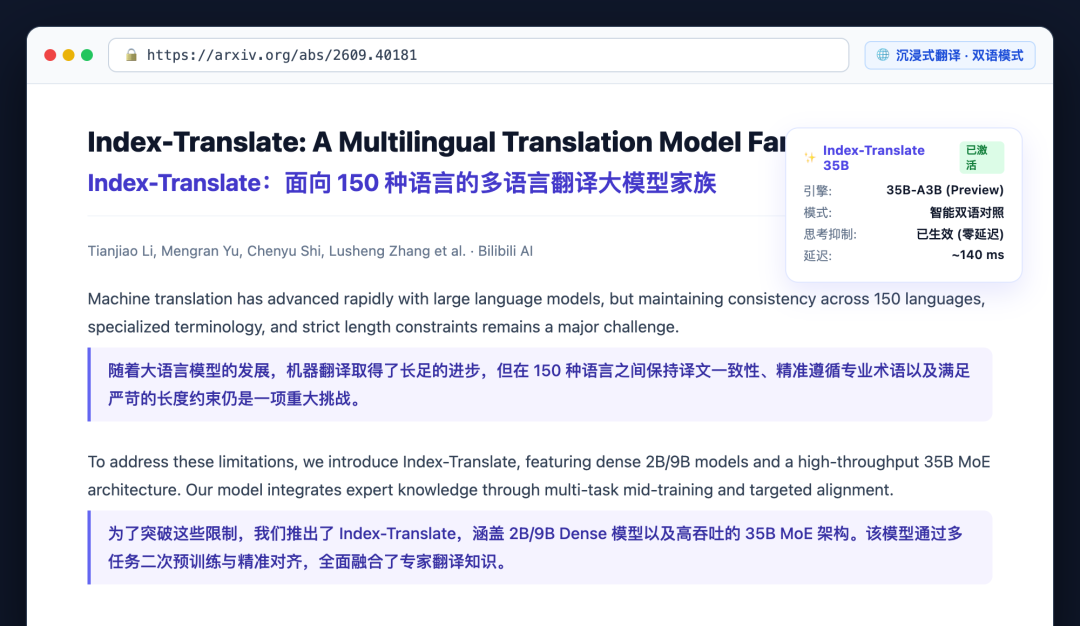Focus the arxiv.org URL address field
The image size is (1080, 626).
(478, 55)
